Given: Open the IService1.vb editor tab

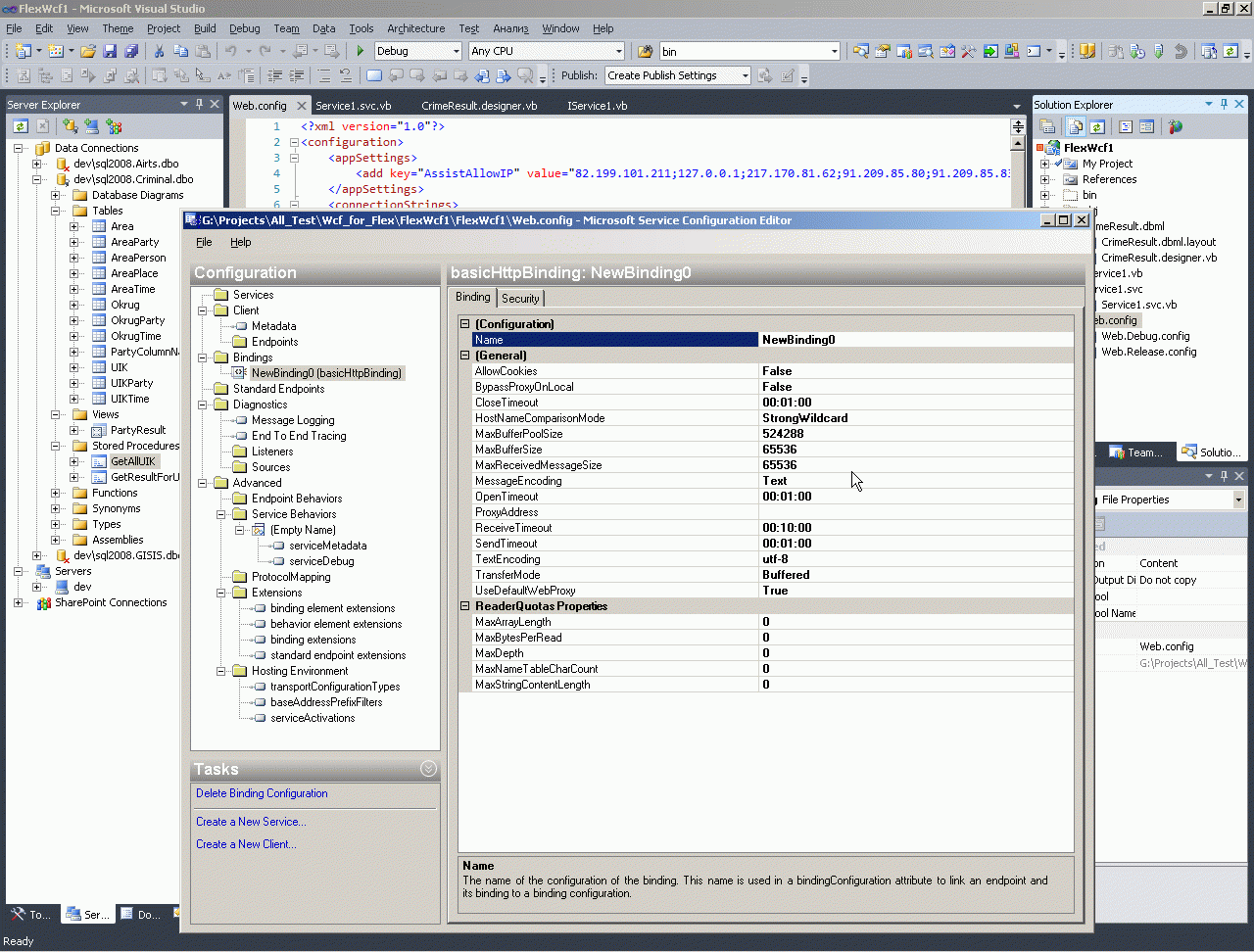Looking at the screenshot, I should point(598,106).
